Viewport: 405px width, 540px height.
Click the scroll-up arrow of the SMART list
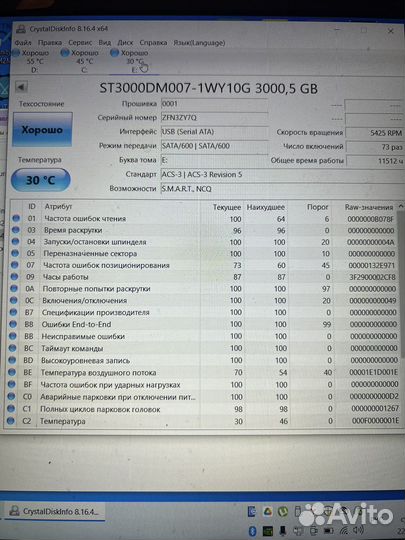click(401, 206)
